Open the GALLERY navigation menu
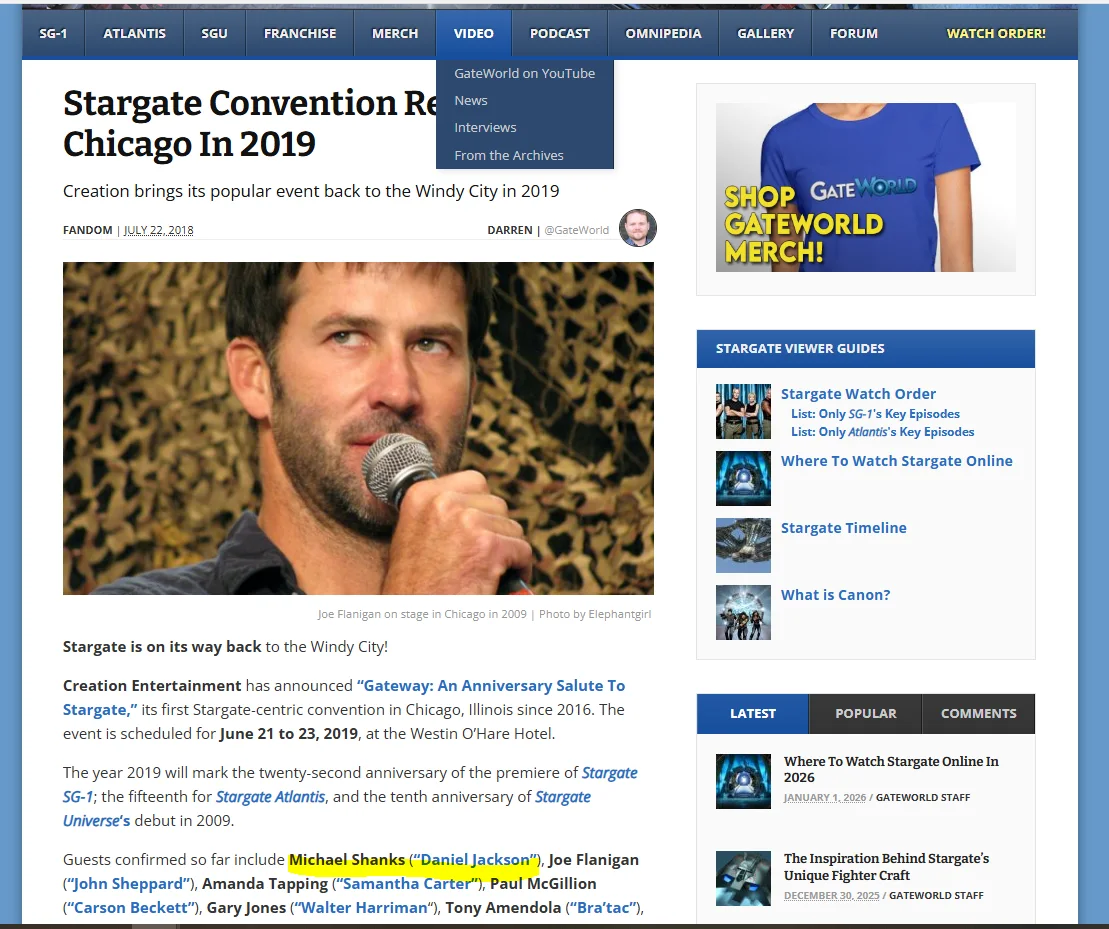This screenshot has width=1109, height=929. [765, 33]
